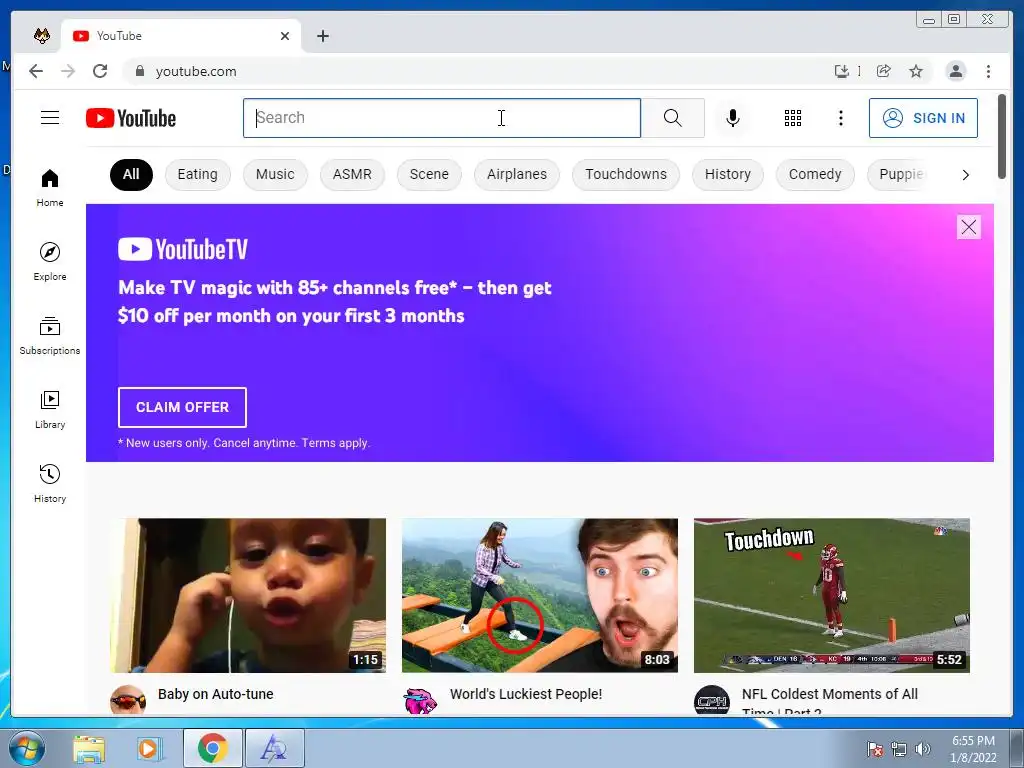Reload the page with refresh icon
Screen dimensions: 1024x768
(100, 71)
